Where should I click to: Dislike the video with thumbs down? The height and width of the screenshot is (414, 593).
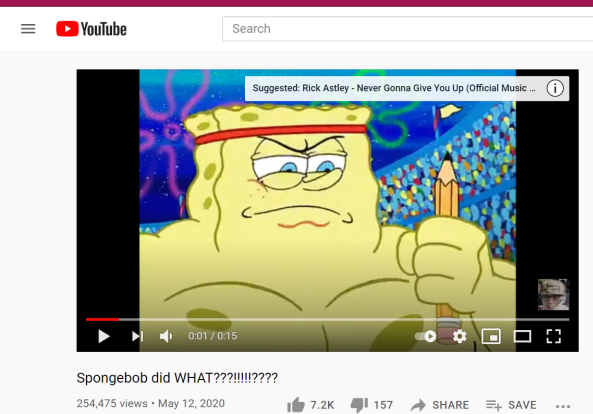pyautogui.click(x=359, y=405)
